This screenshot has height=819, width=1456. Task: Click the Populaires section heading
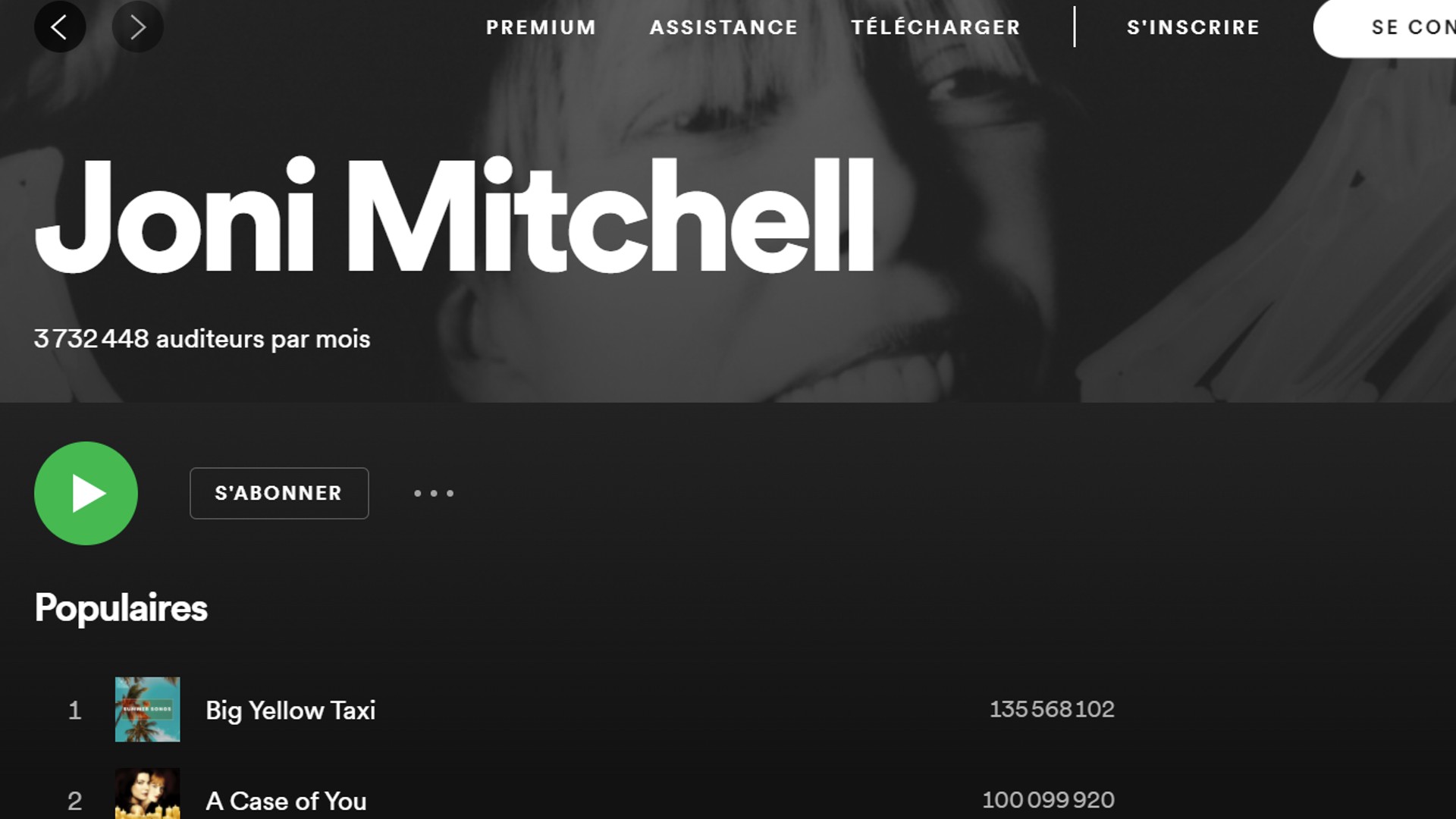click(x=121, y=608)
